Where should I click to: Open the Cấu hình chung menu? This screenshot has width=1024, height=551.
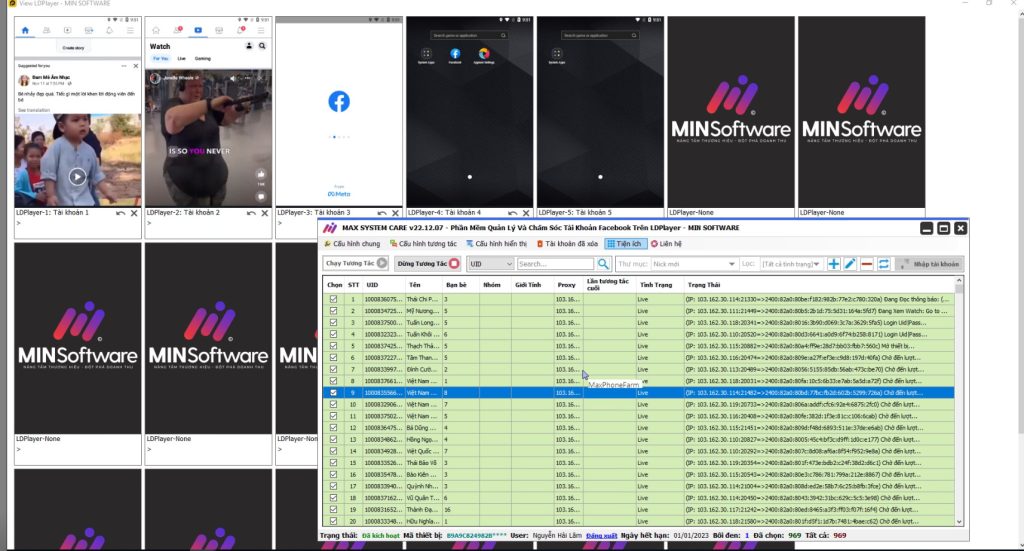pyautogui.click(x=350, y=244)
